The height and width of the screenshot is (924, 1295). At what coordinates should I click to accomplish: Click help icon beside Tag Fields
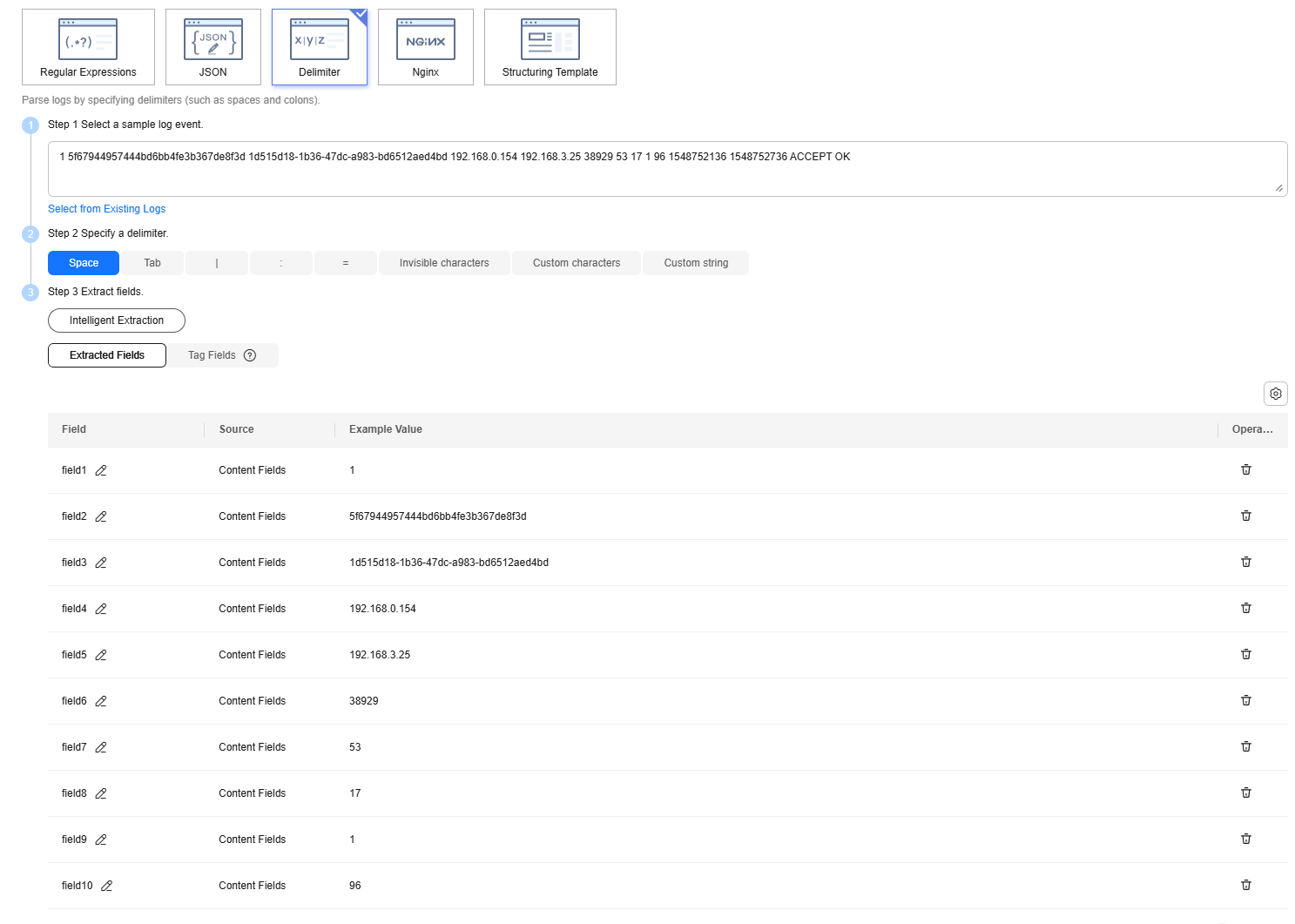click(x=250, y=355)
